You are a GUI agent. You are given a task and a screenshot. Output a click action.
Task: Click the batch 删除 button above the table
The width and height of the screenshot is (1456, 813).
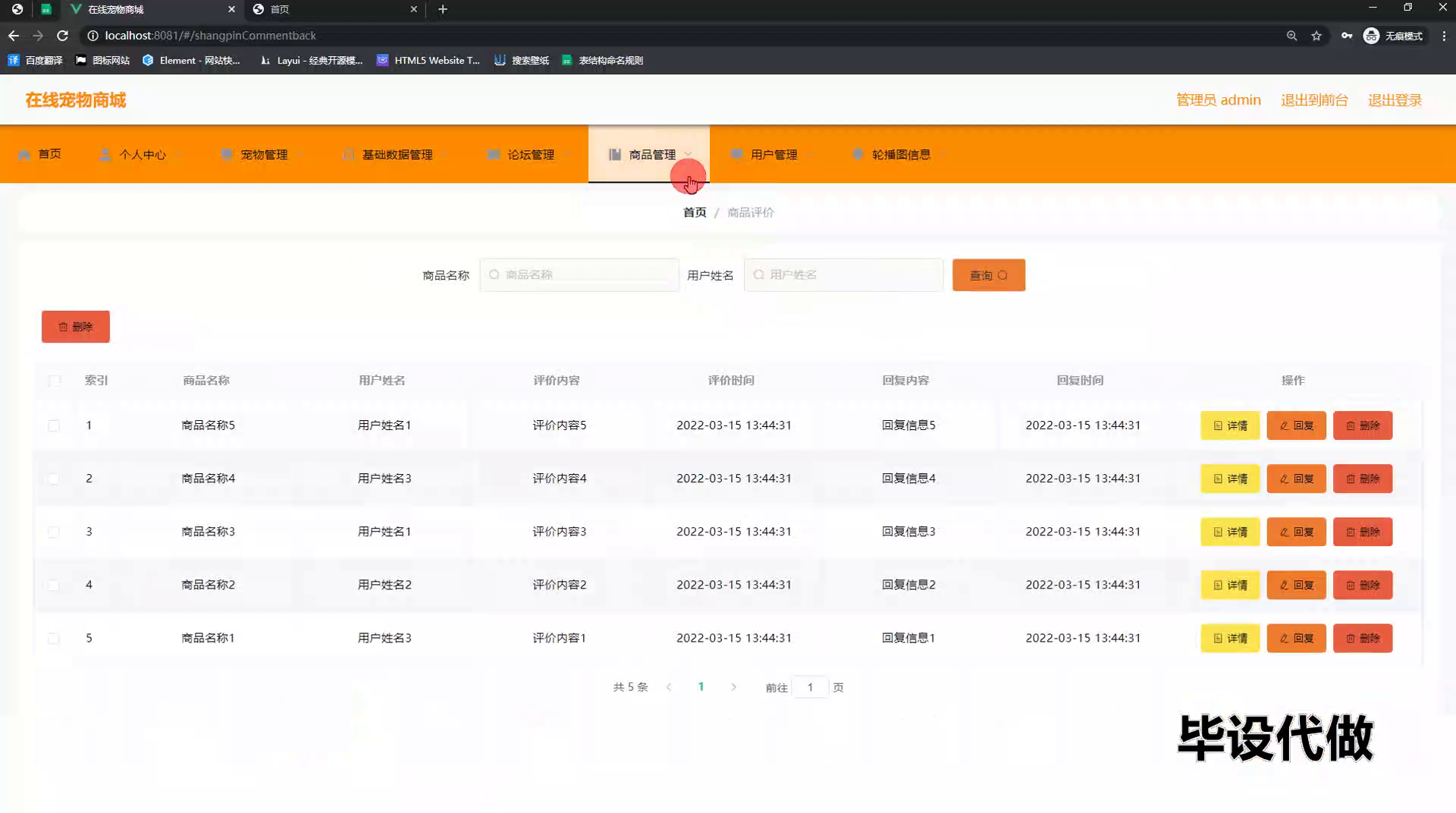tap(76, 327)
